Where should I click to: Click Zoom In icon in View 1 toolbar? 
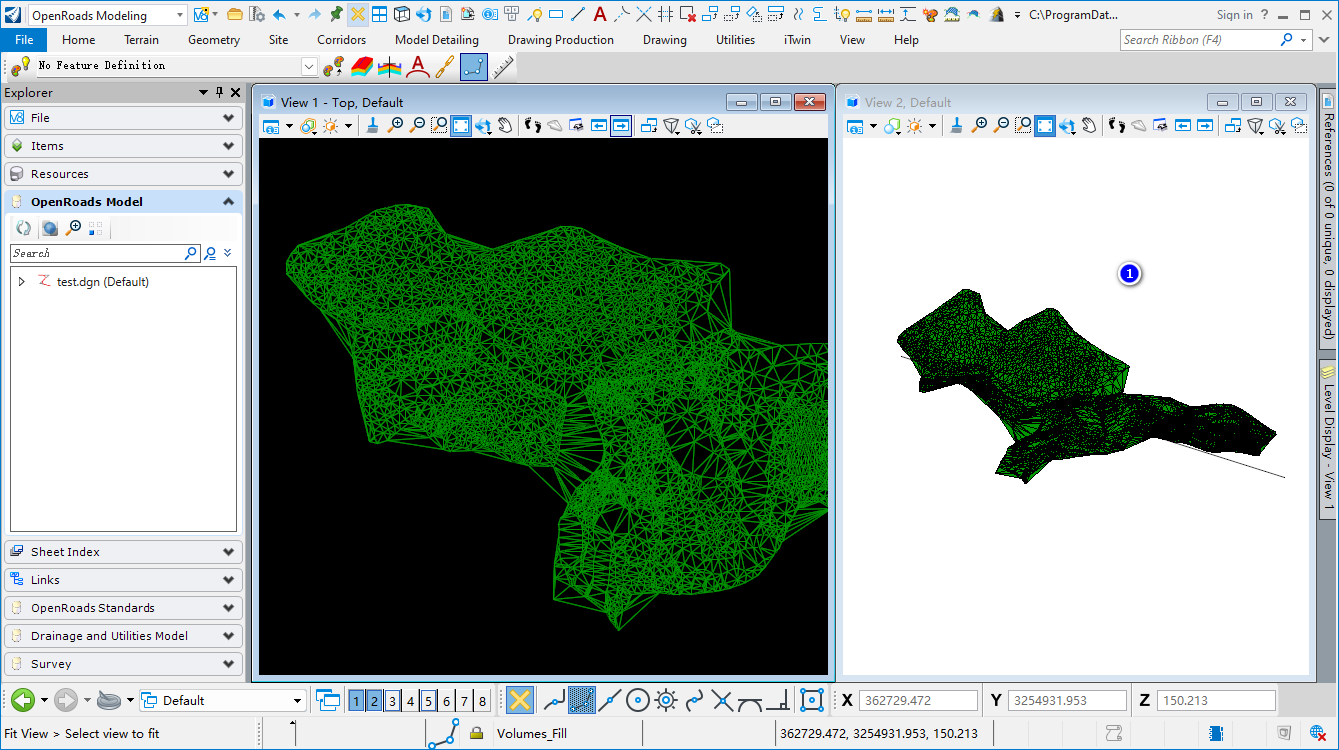tap(396, 126)
